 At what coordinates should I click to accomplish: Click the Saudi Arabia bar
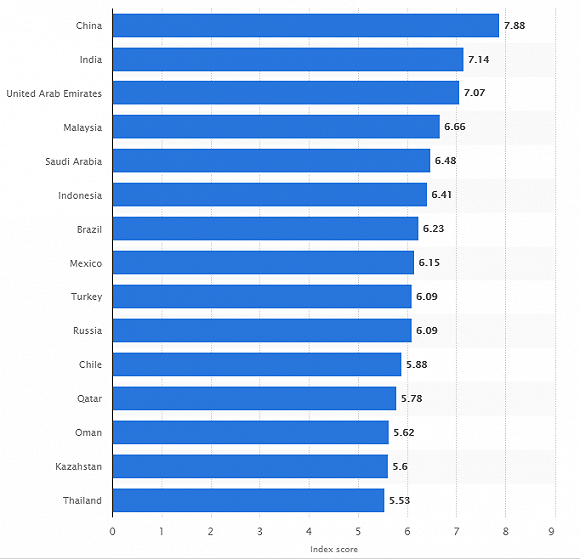coord(272,161)
